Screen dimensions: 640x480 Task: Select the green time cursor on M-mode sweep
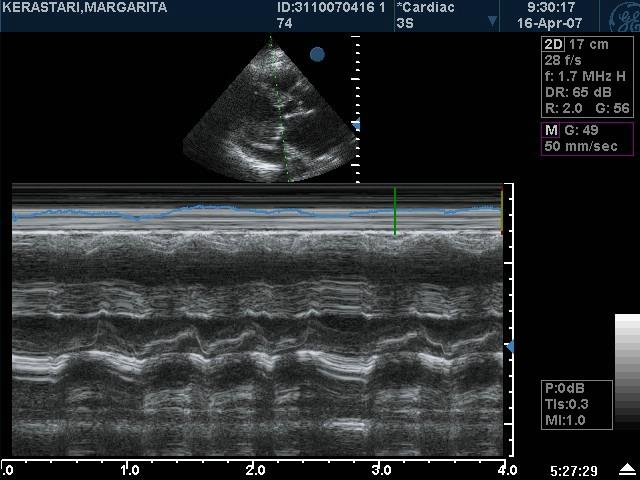tap(395, 211)
